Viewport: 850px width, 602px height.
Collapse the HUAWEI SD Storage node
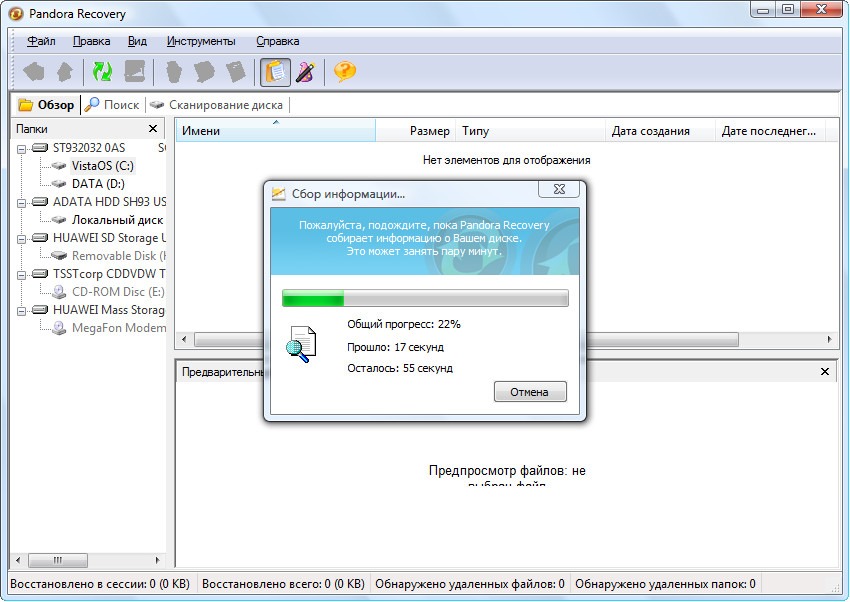click(21, 238)
